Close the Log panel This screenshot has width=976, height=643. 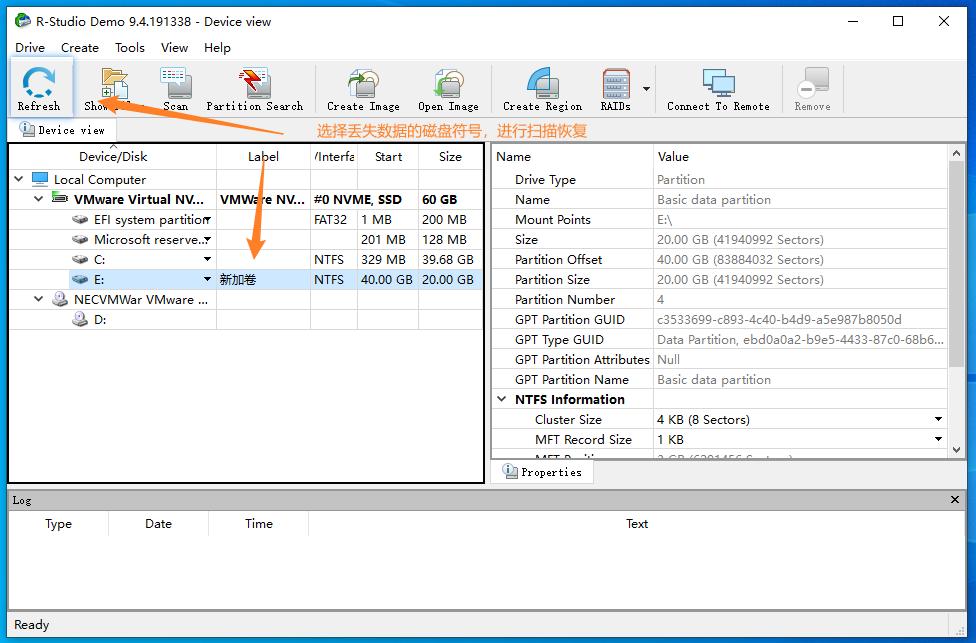(x=955, y=500)
